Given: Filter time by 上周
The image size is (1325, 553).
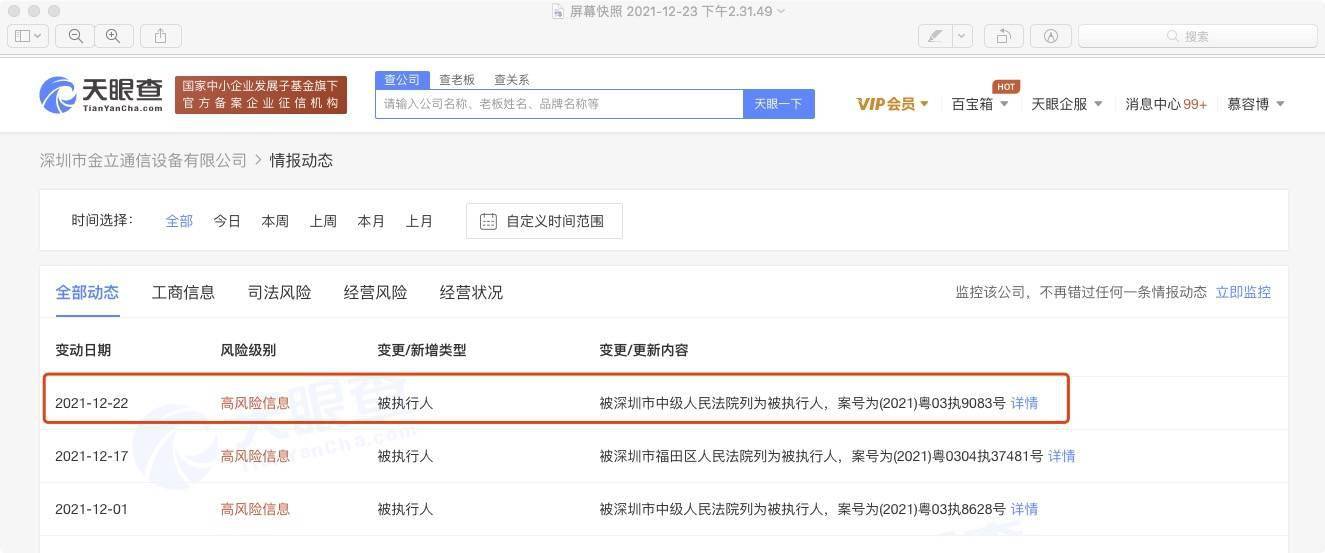Looking at the screenshot, I should [x=323, y=221].
